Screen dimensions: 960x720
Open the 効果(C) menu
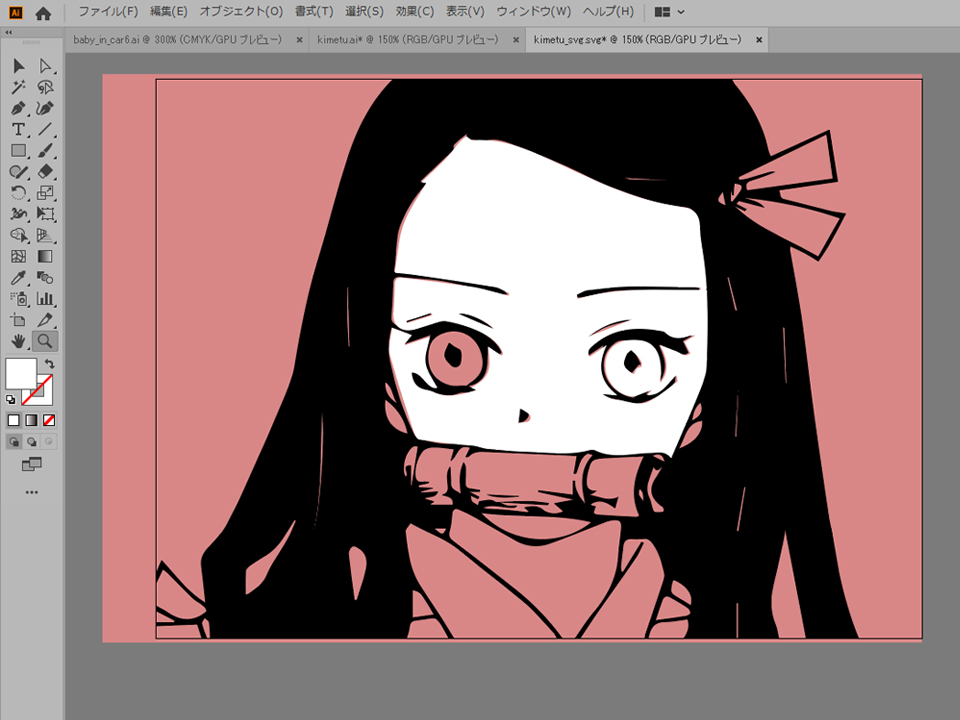pyautogui.click(x=415, y=12)
